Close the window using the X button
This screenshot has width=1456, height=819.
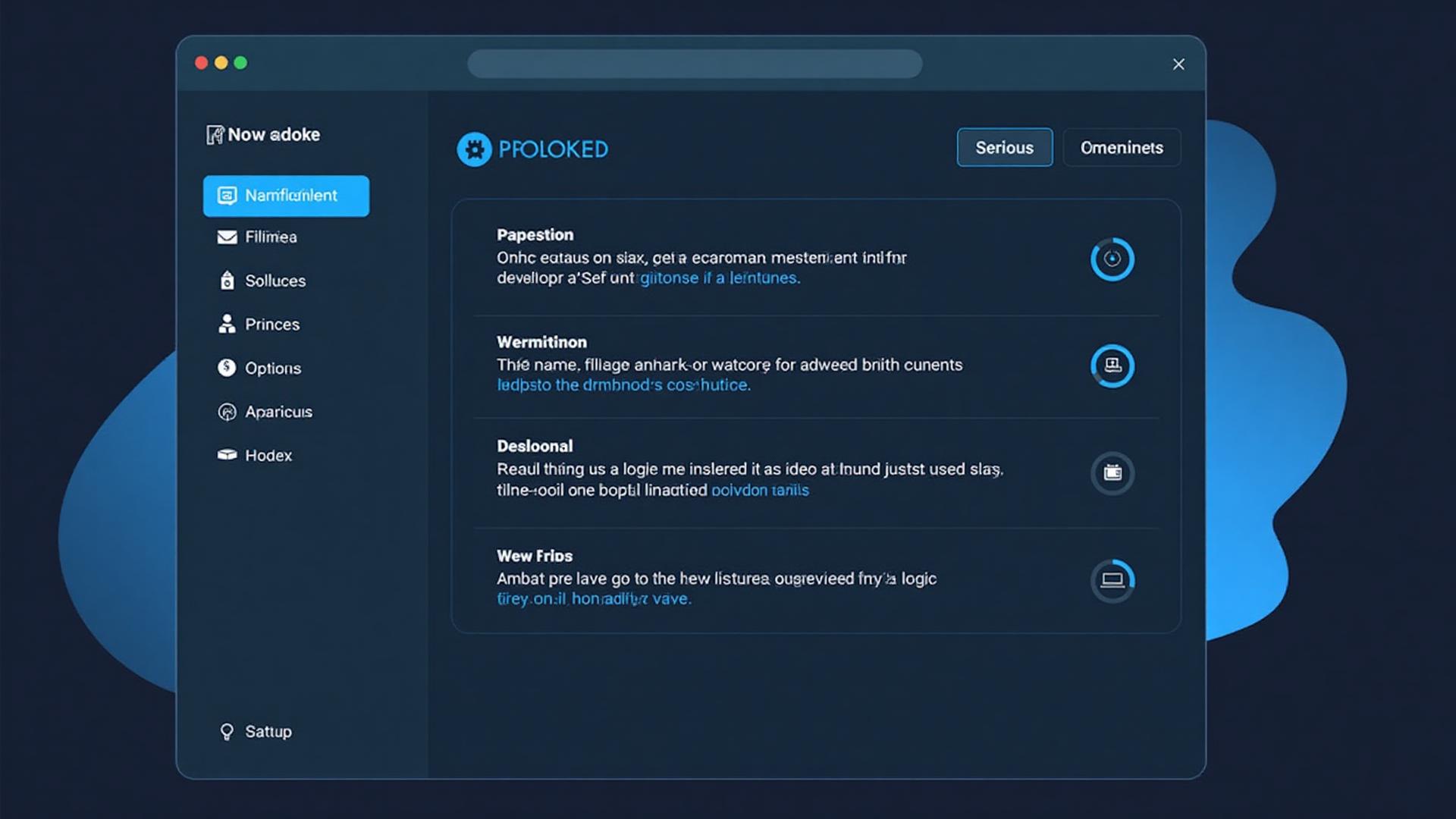pyautogui.click(x=1178, y=64)
